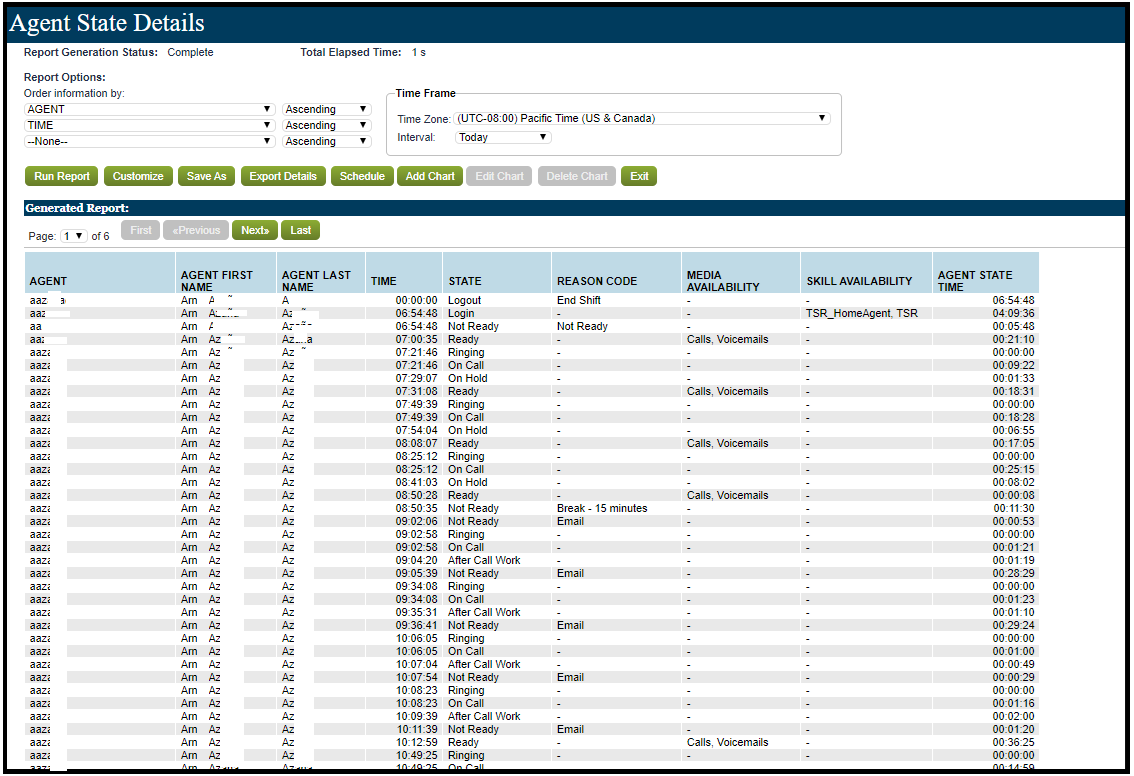Click the Save As button
The height and width of the screenshot is (776, 1134).
pyautogui.click(x=206, y=176)
